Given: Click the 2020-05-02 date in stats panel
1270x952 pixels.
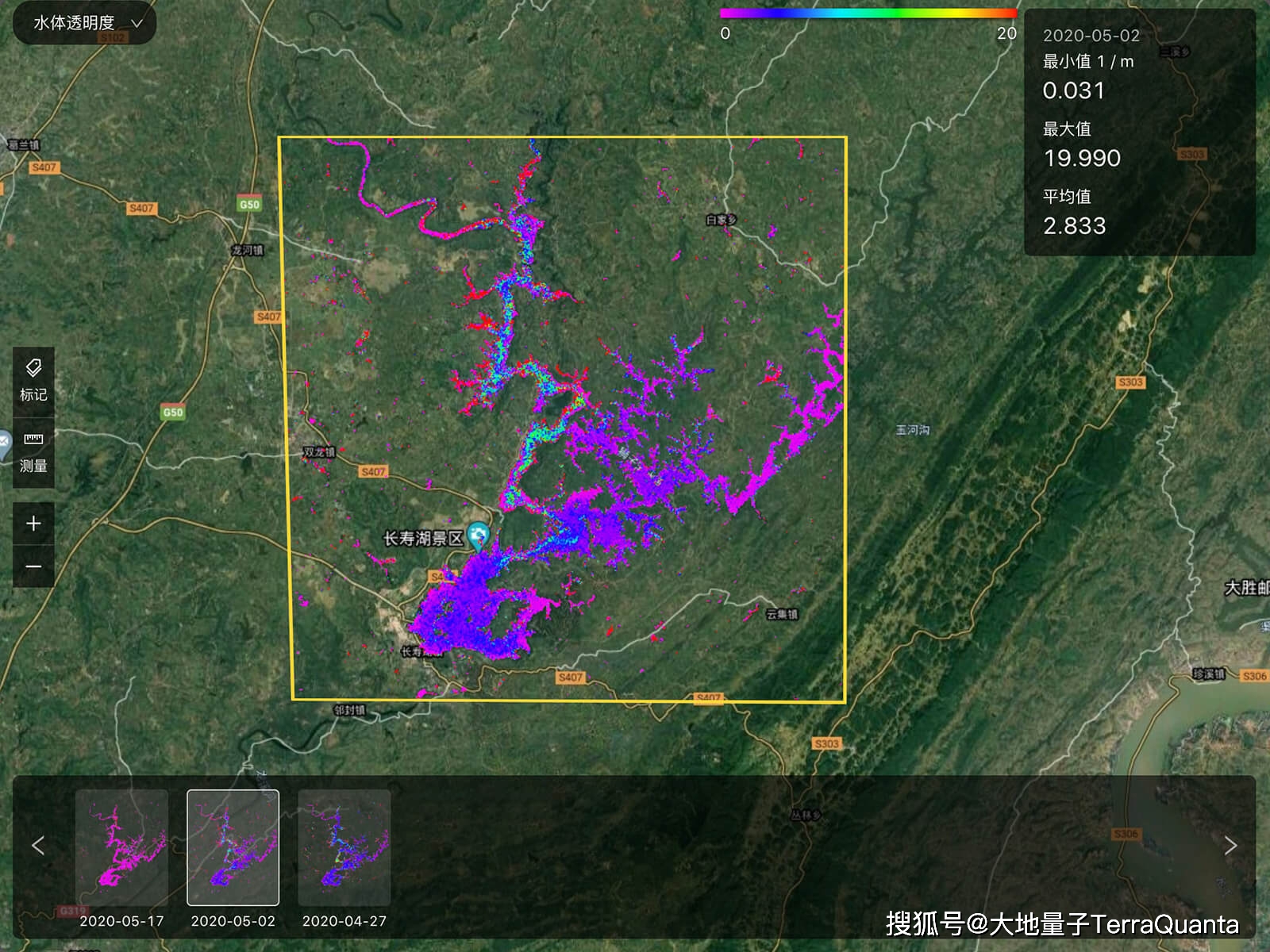Looking at the screenshot, I should tap(1091, 36).
